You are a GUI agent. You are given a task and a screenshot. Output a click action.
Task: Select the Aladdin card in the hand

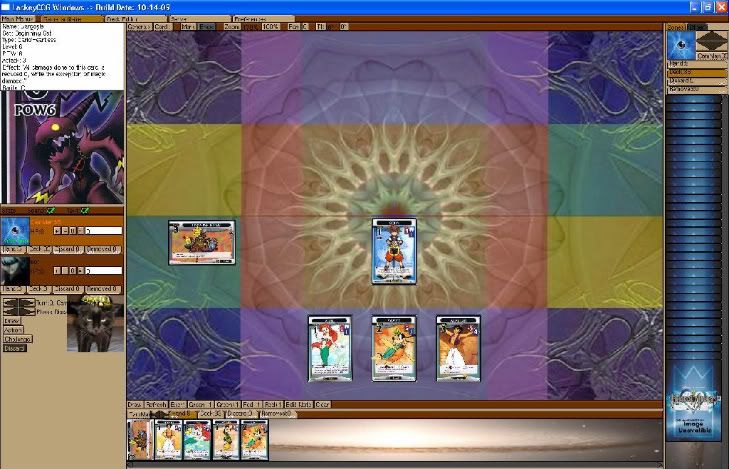pos(168,440)
